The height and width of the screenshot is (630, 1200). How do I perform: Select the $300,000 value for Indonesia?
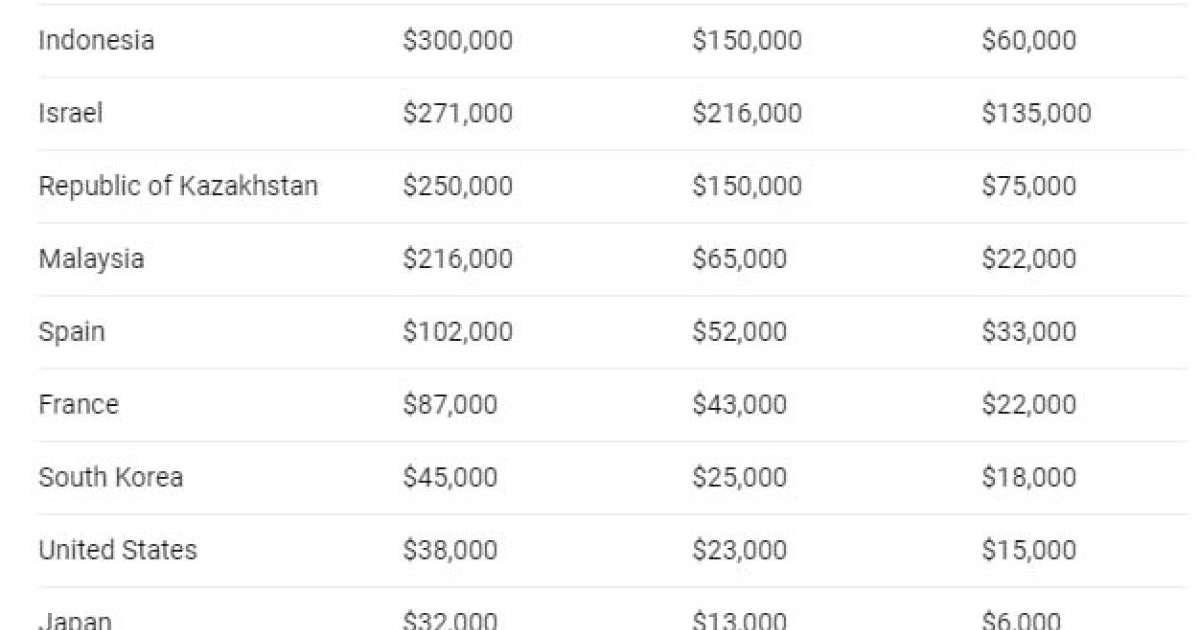click(457, 41)
